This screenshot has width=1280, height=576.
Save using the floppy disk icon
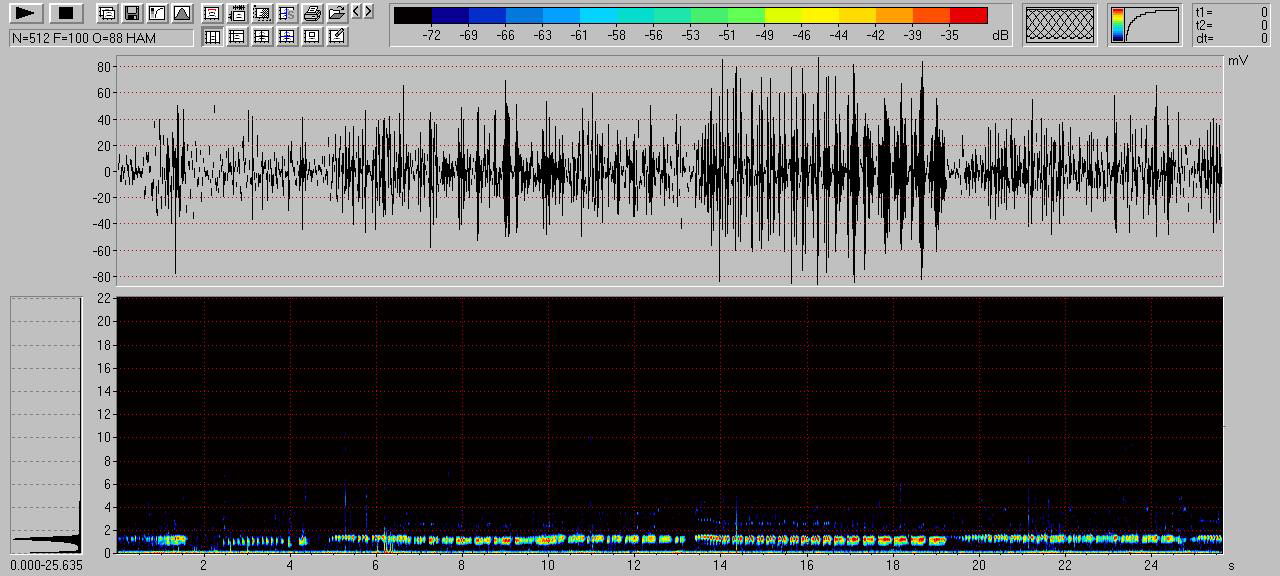[x=131, y=13]
